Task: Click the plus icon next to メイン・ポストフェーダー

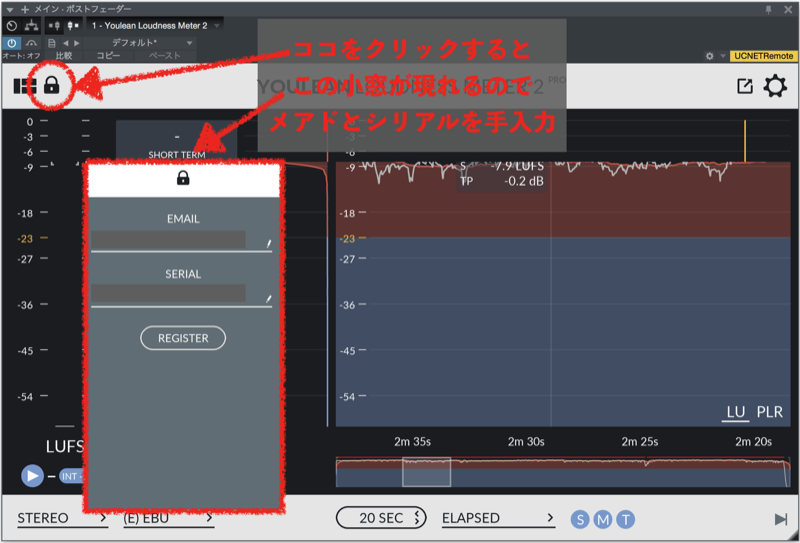Action: click(x=24, y=9)
